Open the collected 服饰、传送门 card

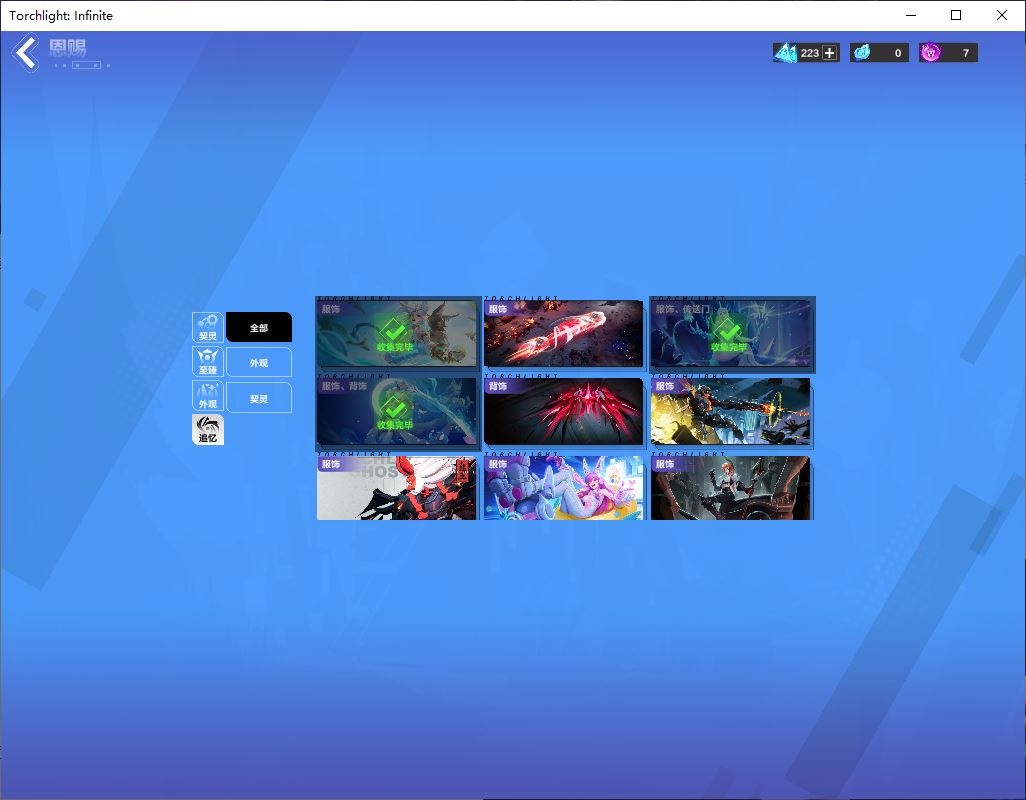point(731,334)
